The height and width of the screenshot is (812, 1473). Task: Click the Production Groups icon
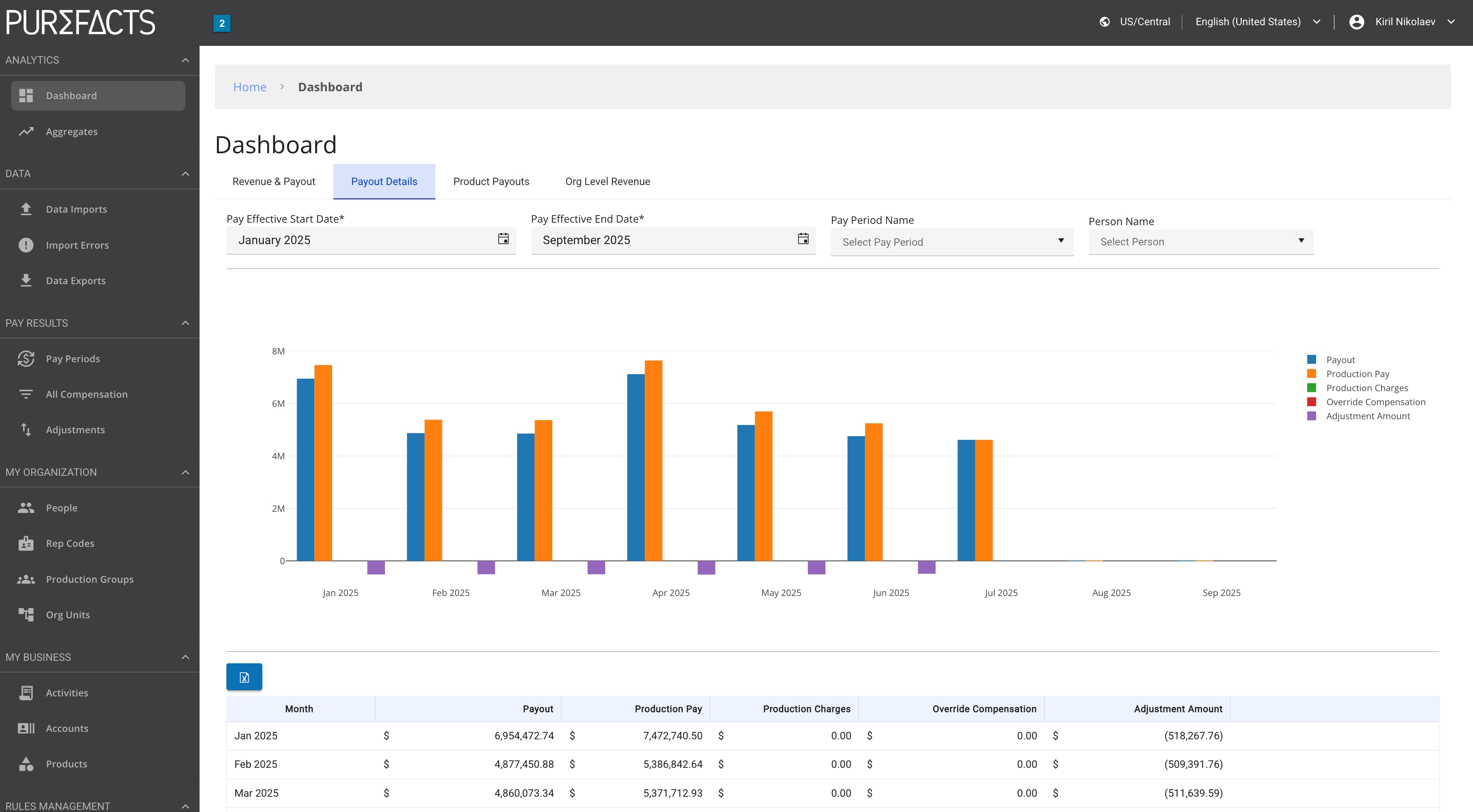point(26,579)
